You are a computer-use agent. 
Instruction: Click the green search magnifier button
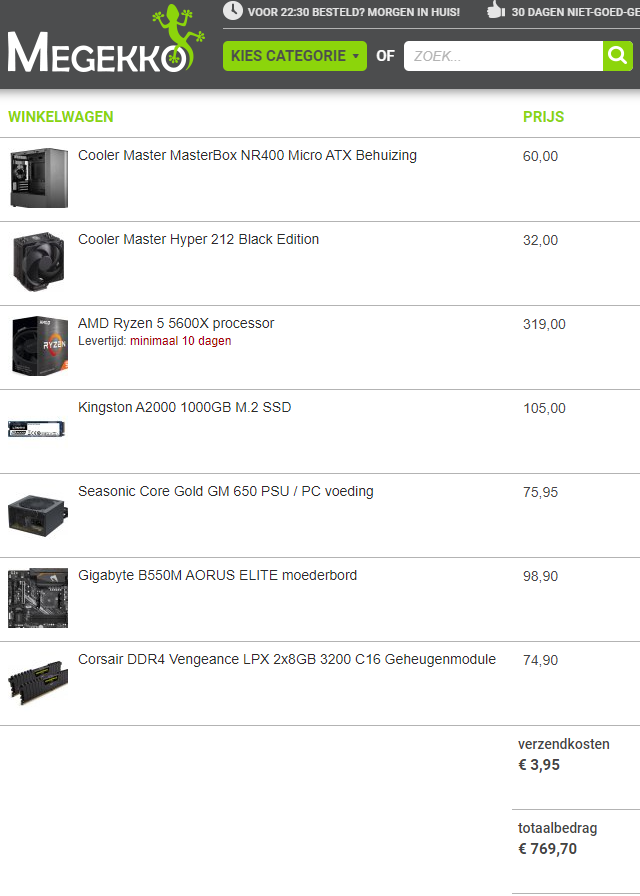(x=618, y=56)
